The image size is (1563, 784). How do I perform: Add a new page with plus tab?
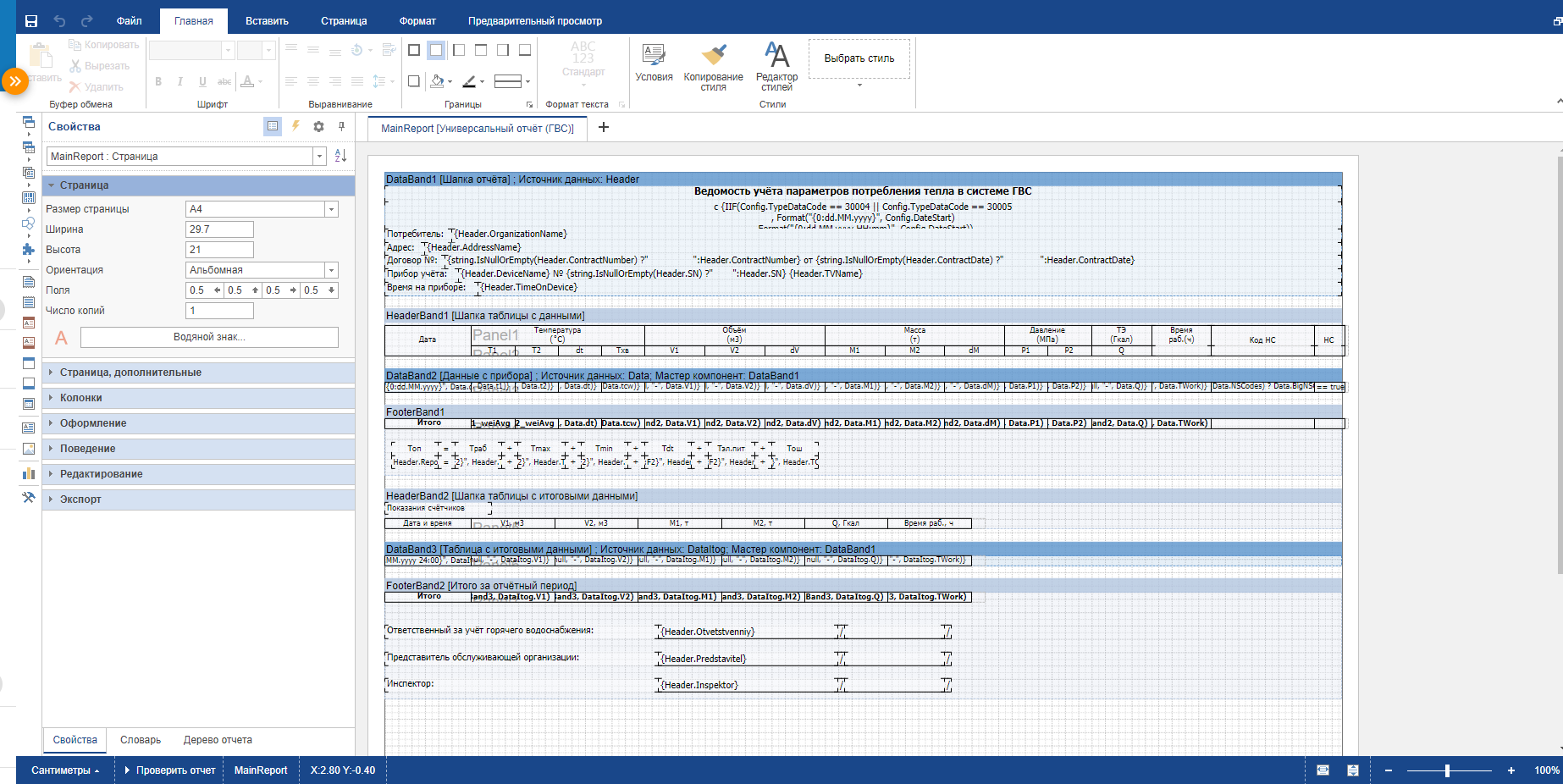[x=604, y=127]
